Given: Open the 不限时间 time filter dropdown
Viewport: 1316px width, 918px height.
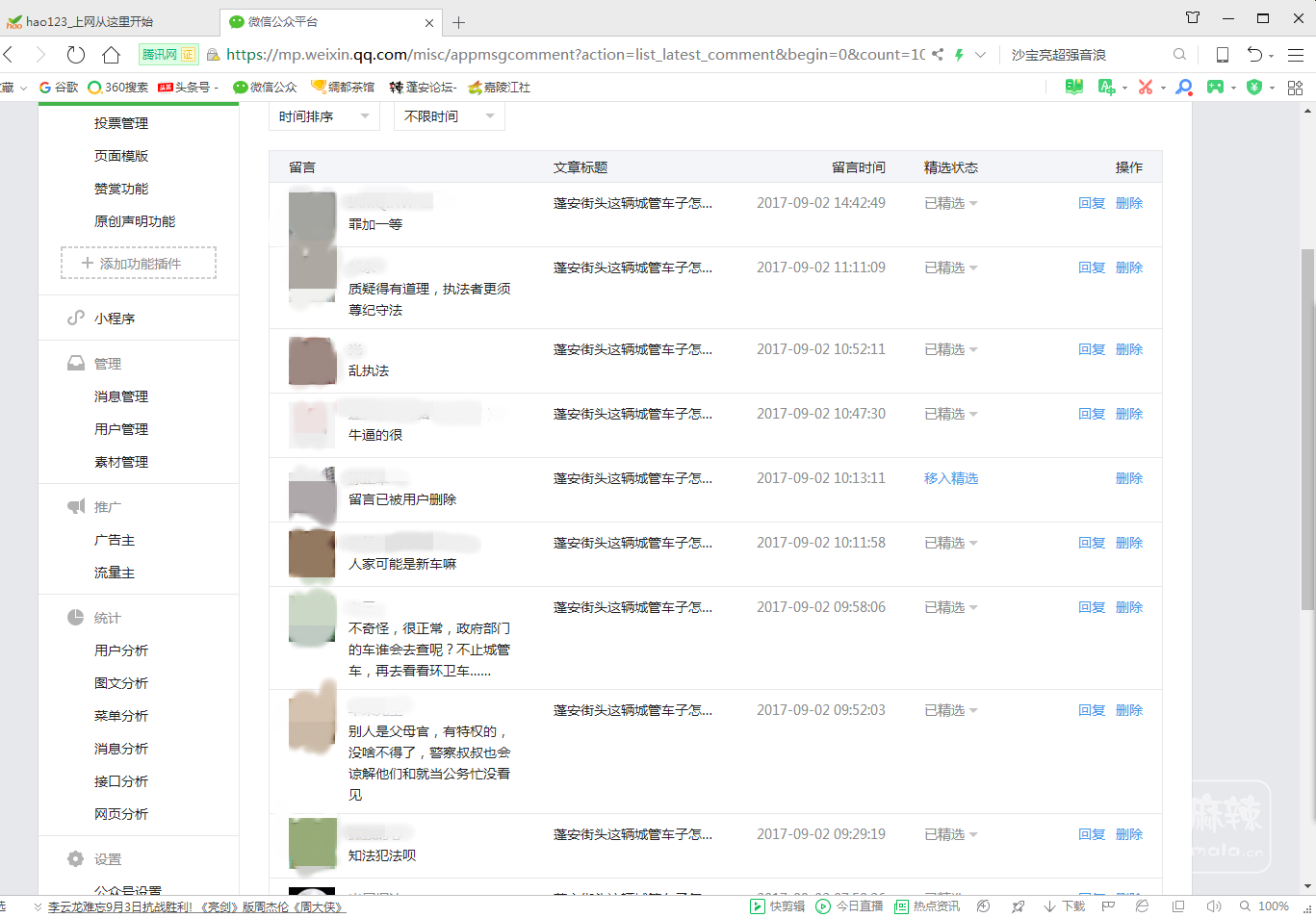Looking at the screenshot, I should point(450,116).
